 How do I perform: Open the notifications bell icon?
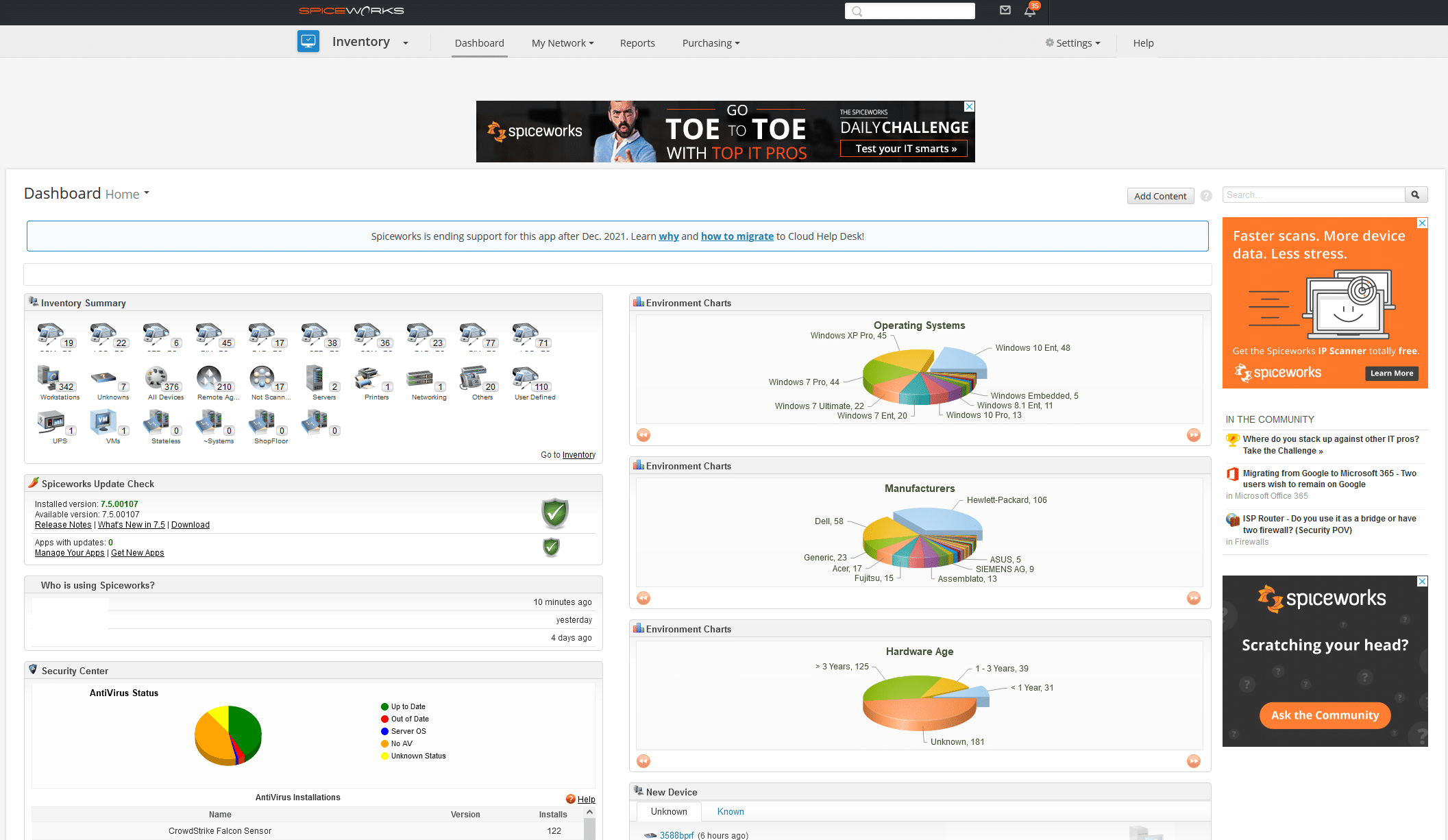tap(1030, 10)
